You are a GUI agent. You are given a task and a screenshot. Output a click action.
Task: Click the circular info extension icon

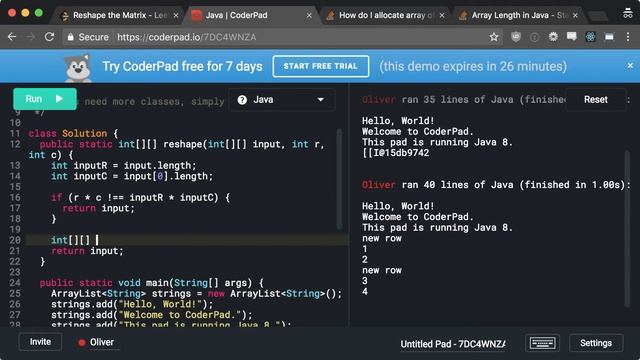(534, 37)
